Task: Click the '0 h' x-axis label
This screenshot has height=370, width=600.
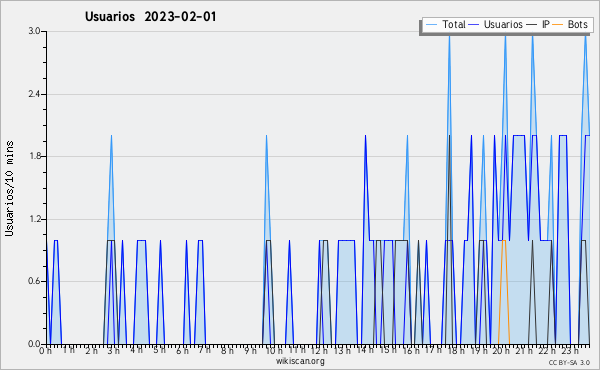Action: point(45,351)
